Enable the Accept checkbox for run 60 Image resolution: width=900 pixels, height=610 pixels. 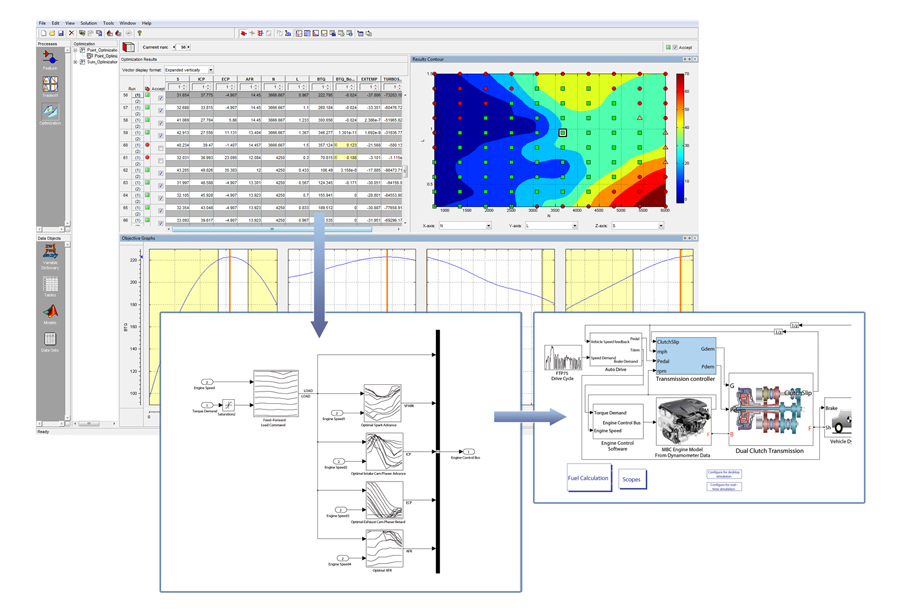[161, 147]
